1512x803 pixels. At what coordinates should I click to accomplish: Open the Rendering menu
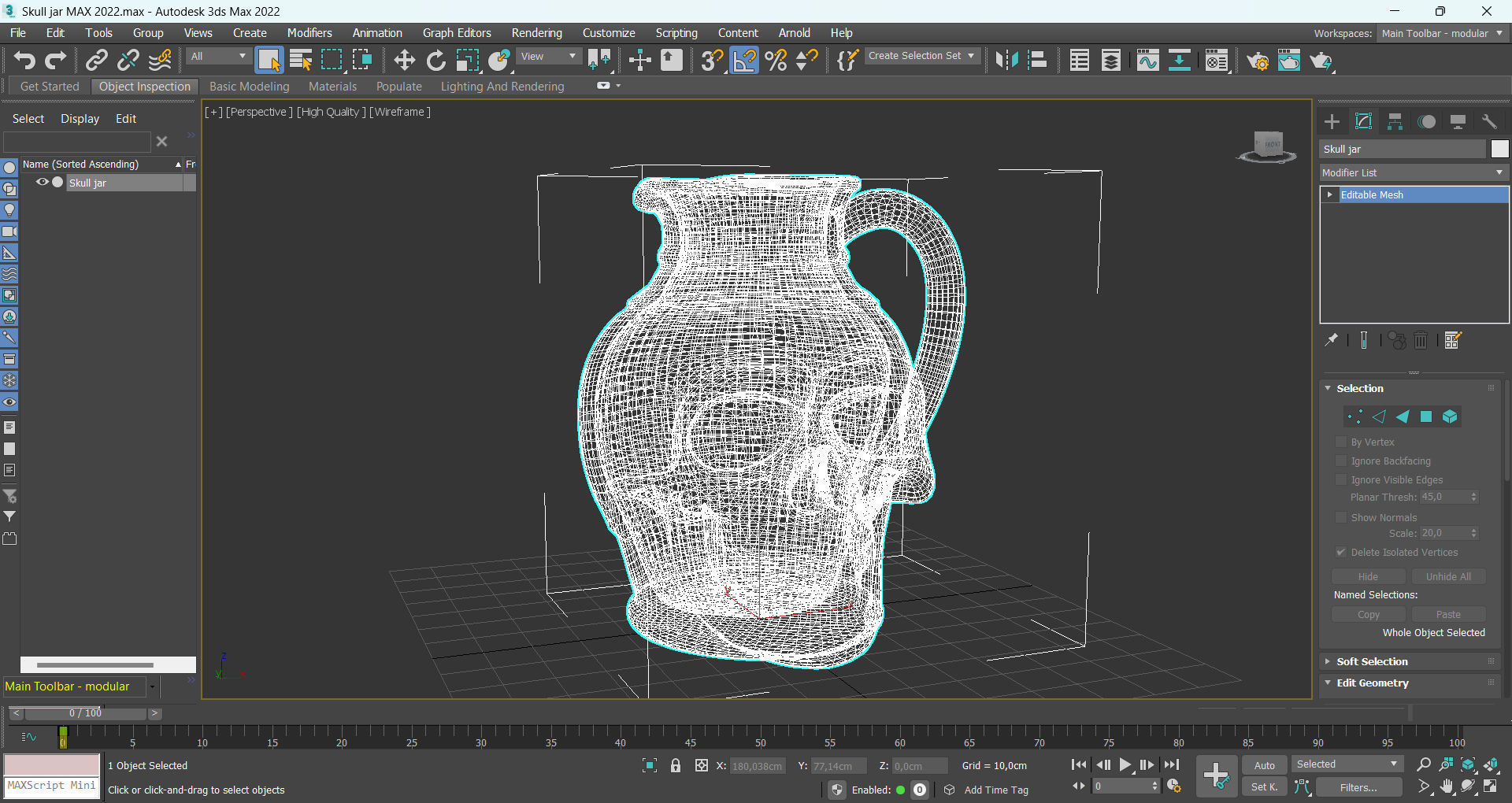tap(536, 33)
